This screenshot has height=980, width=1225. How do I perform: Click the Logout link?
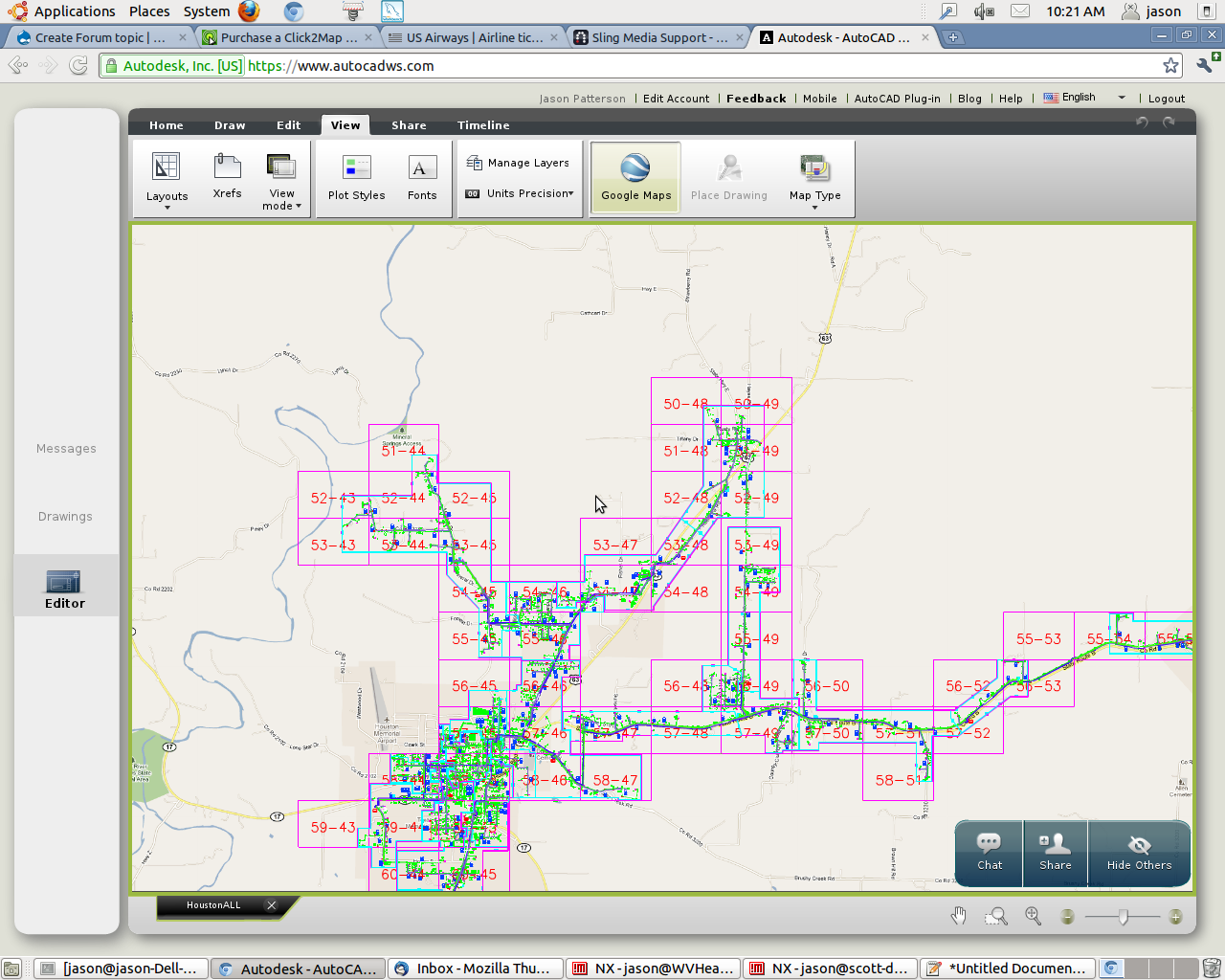1166,99
